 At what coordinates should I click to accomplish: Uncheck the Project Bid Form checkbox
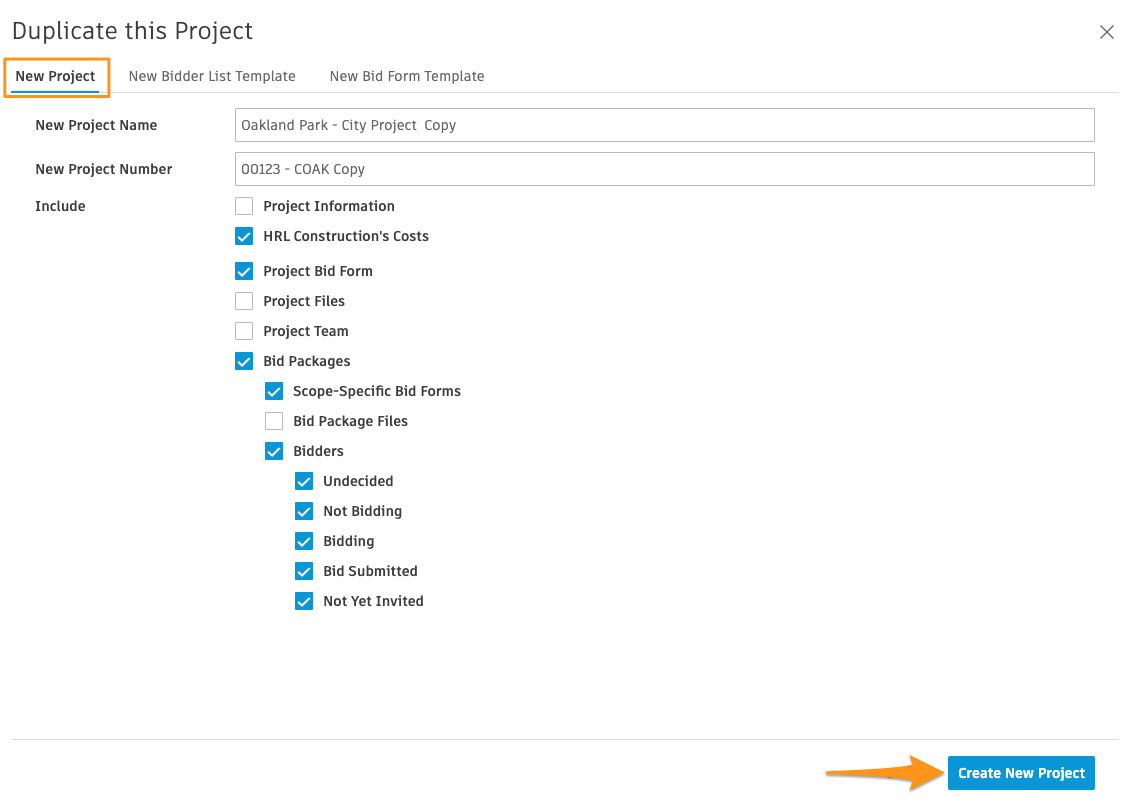coord(244,271)
